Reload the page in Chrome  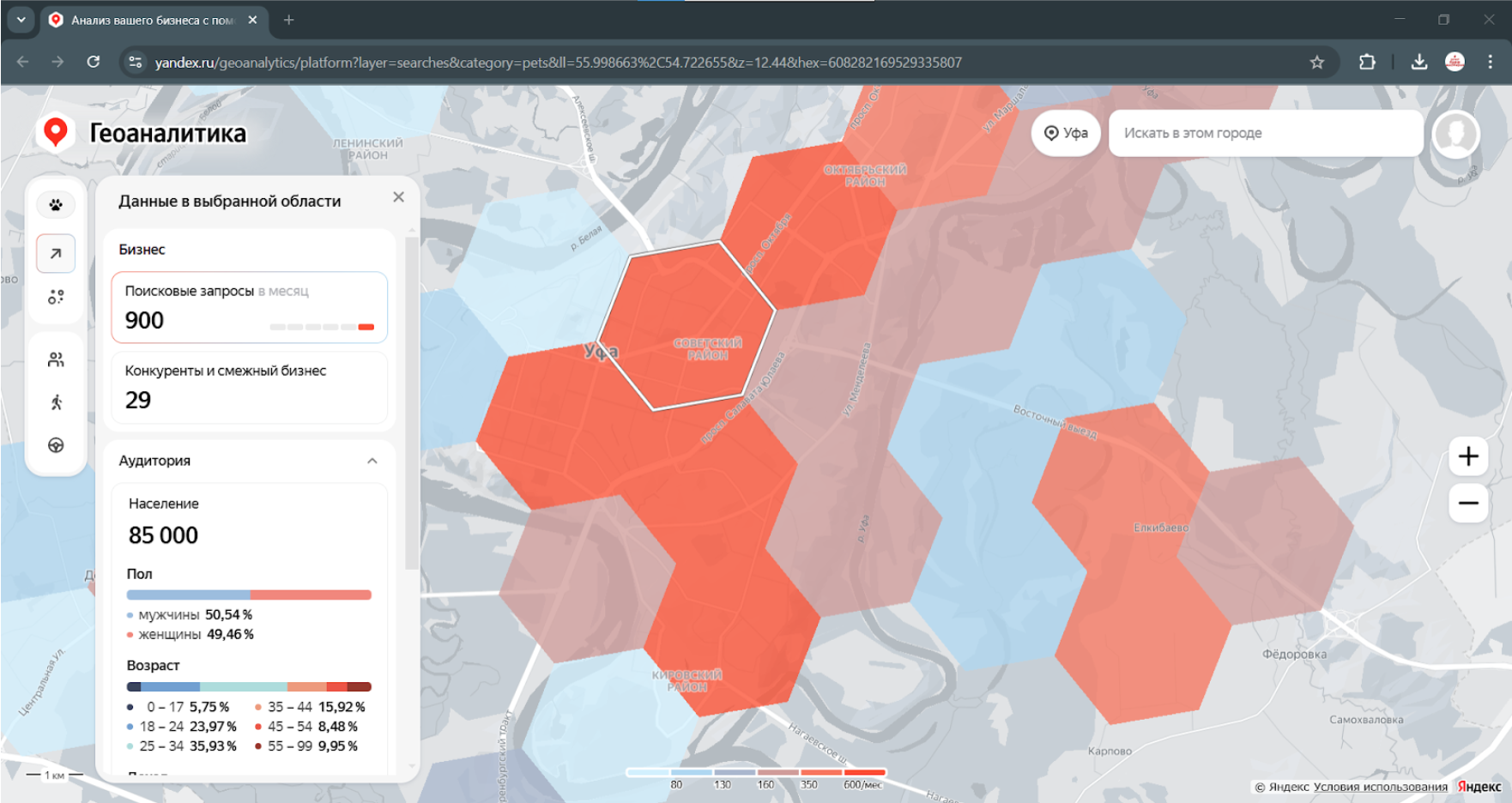pos(94,62)
